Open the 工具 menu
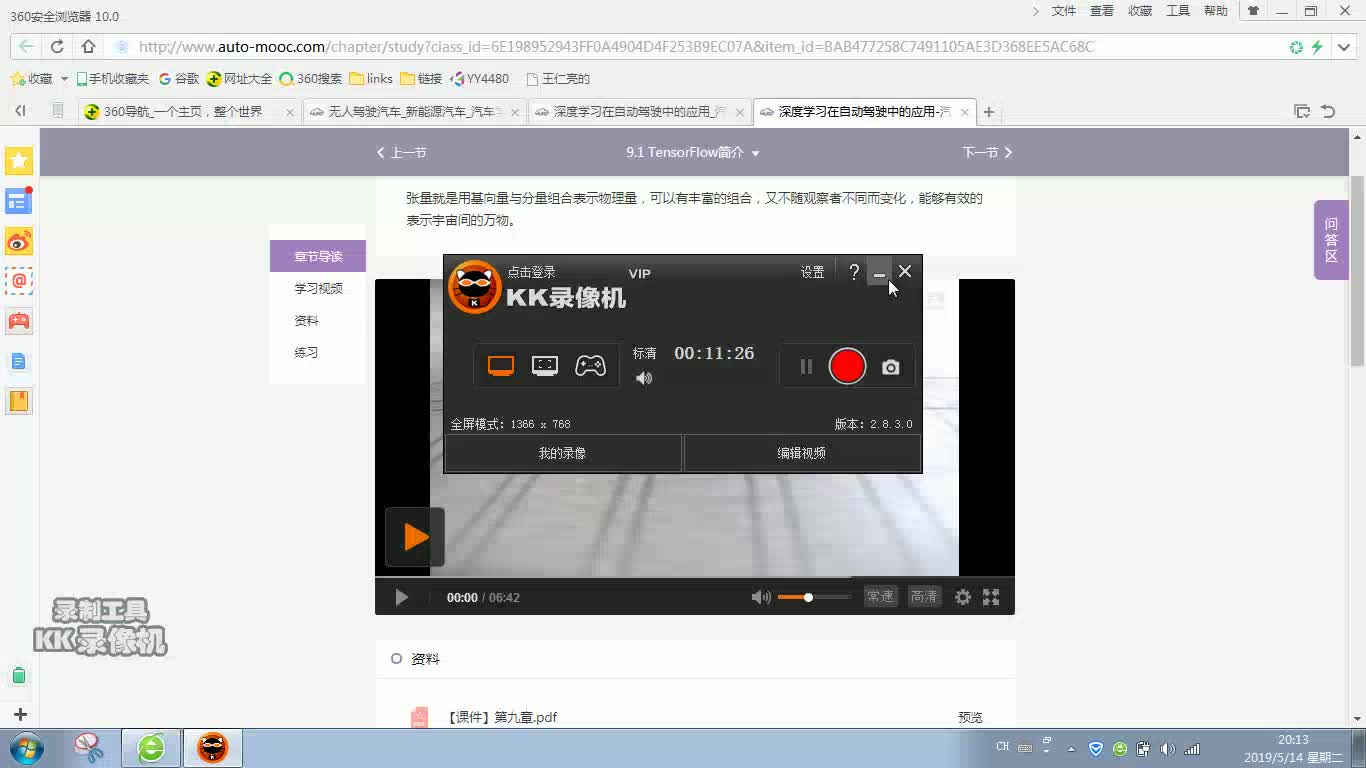The image size is (1366, 768). pyautogui.click(x=1178, y=11)
